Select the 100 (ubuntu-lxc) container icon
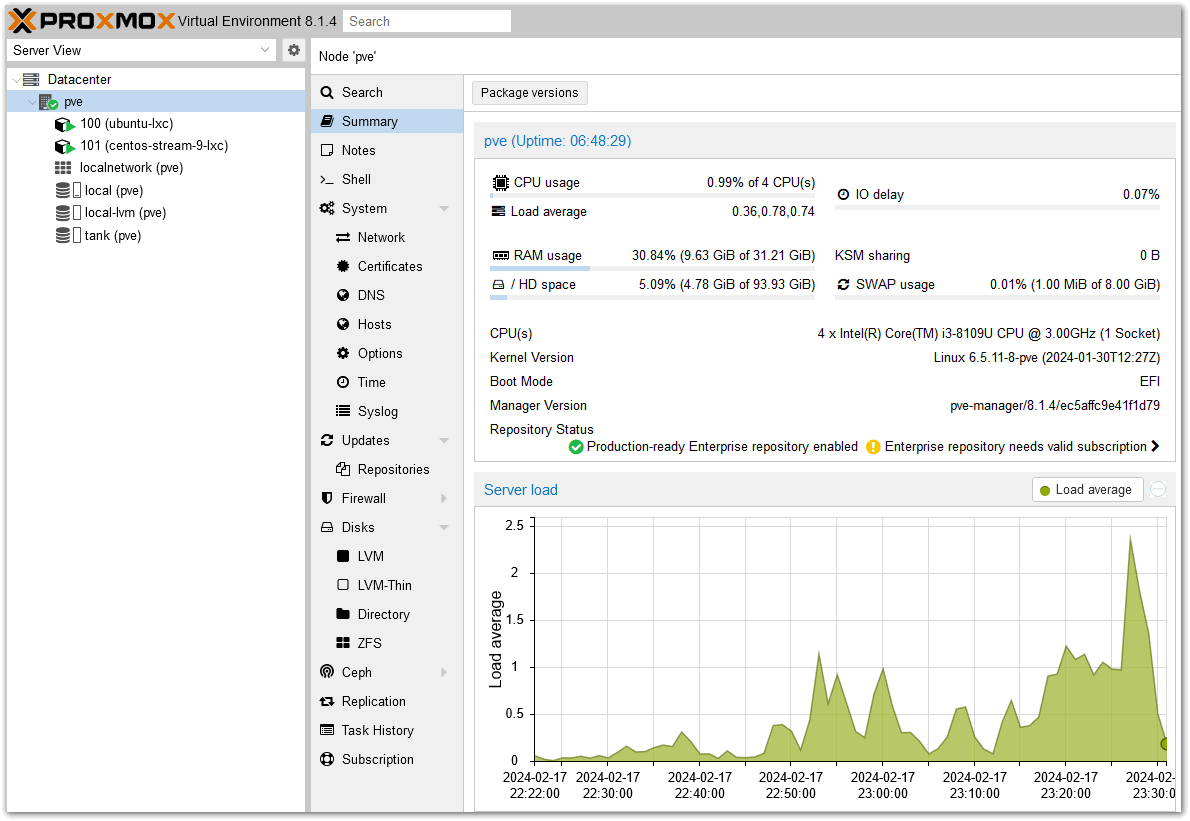Screen dimensions: 1190x821 pos(64,124)
